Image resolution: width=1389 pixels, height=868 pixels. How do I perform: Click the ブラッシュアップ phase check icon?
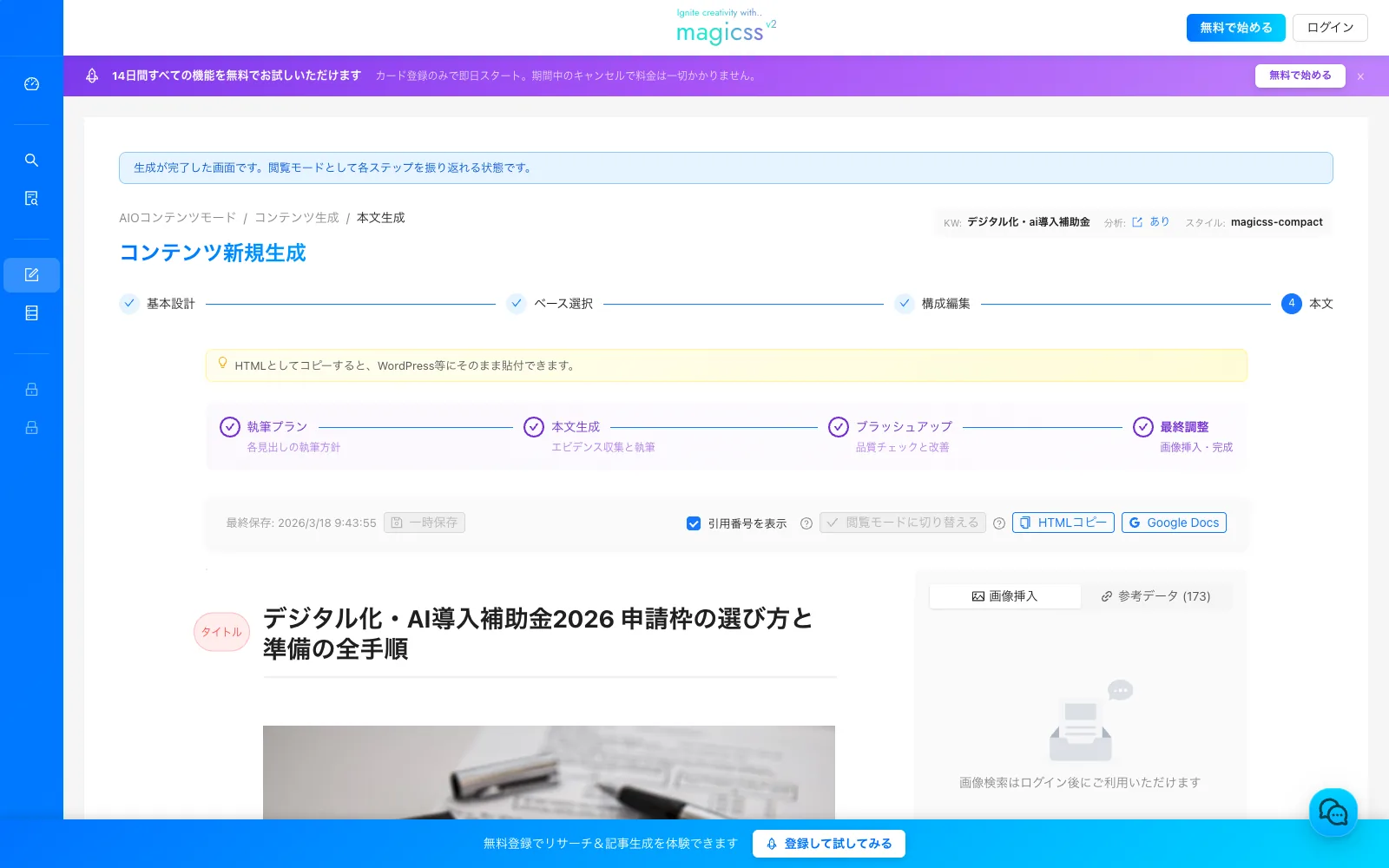click(x=839, y=427)
